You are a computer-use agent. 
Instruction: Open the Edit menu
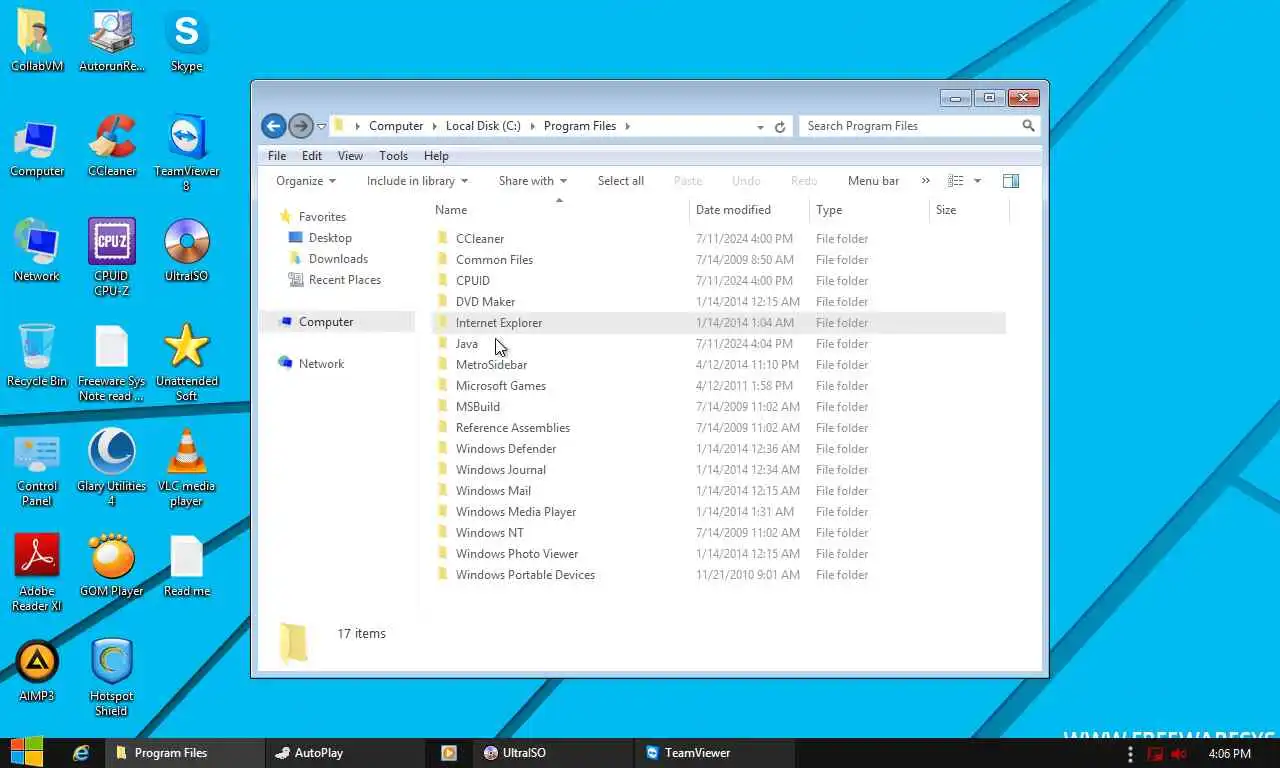312,156
